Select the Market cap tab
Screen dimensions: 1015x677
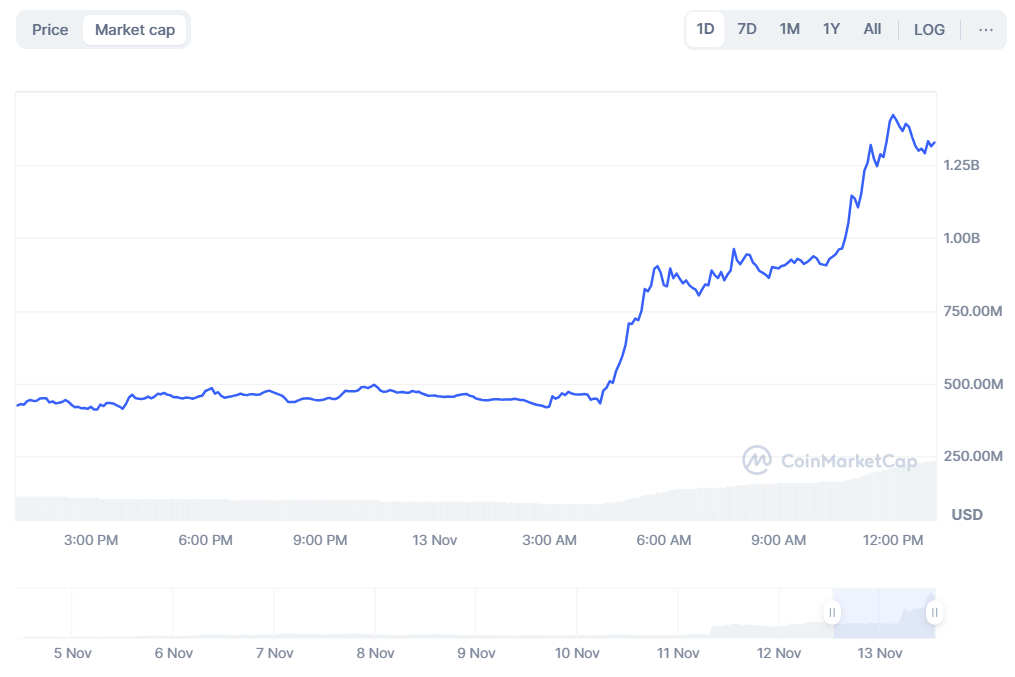pyautogui.click(x=135, y=30)
